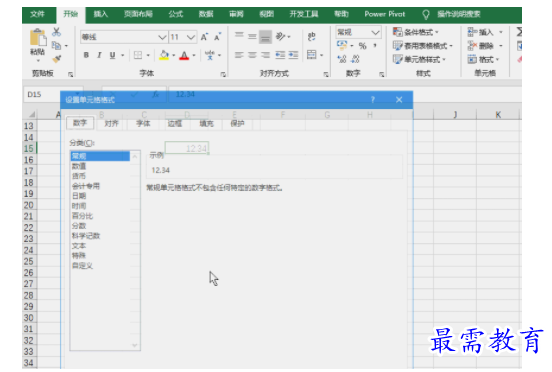Screen dimensions: 552x372
Task: Click the Bold formatting icon
Action: pos(86,55)
